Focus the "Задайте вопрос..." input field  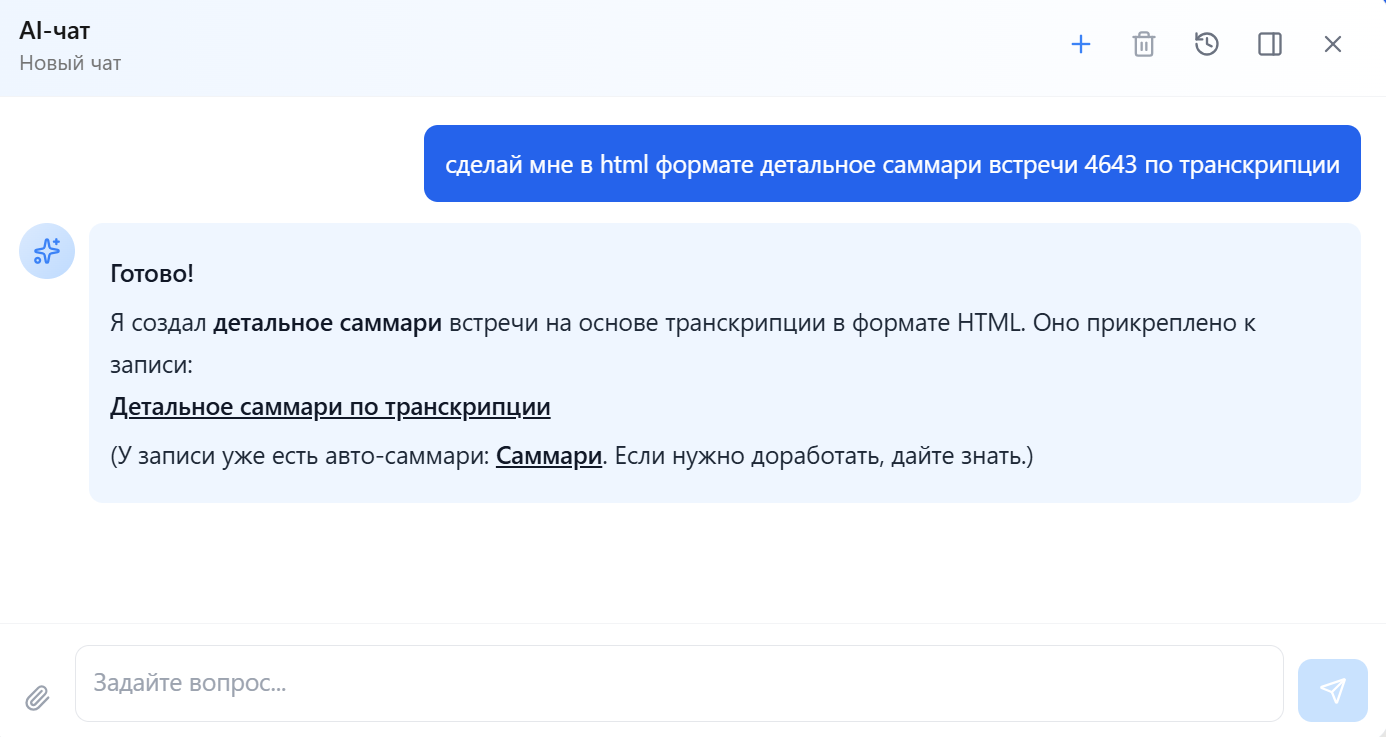(680, 683)
